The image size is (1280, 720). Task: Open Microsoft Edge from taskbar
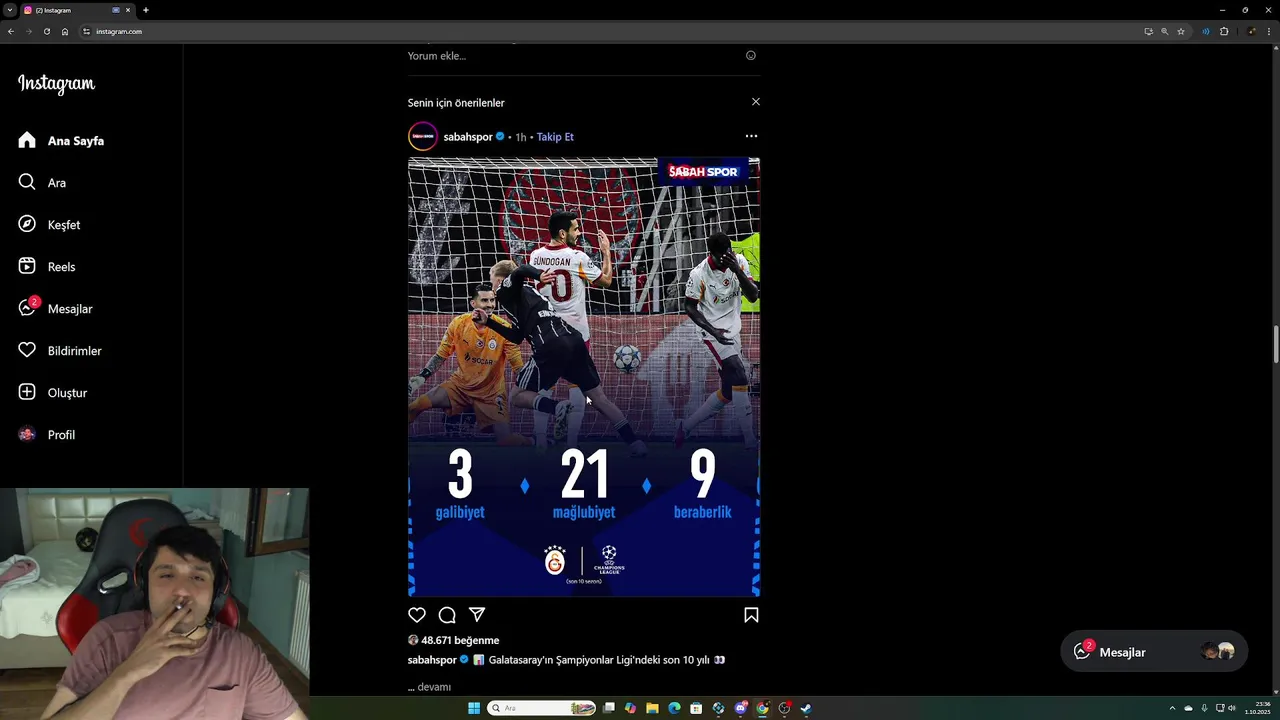674,708
